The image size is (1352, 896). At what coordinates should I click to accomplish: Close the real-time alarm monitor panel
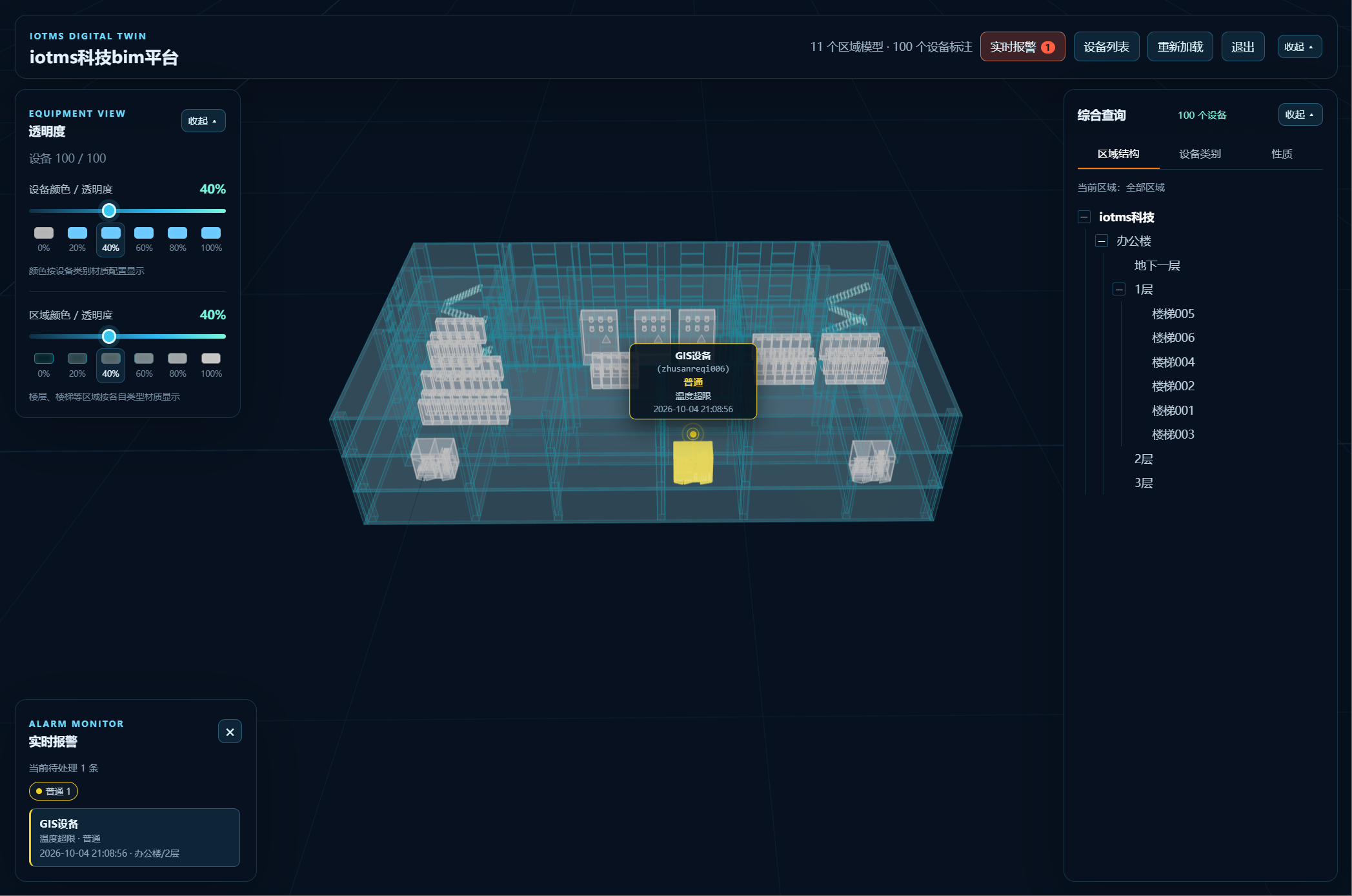point(230,732)
